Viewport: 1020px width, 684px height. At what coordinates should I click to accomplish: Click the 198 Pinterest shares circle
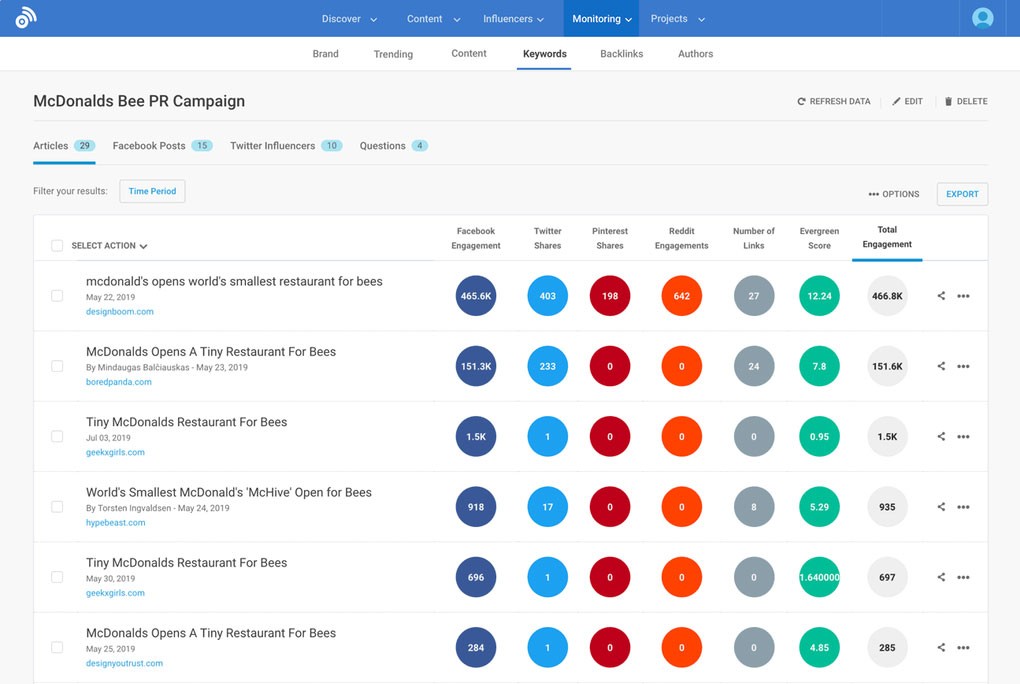(x=610, y=296)
